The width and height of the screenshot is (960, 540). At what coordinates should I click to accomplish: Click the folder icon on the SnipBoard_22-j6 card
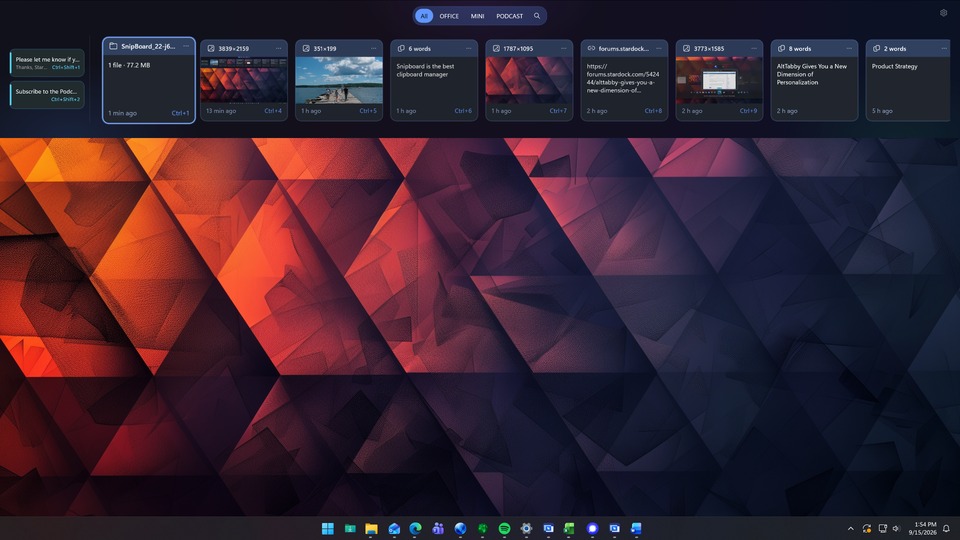click(x=113, y=46)
